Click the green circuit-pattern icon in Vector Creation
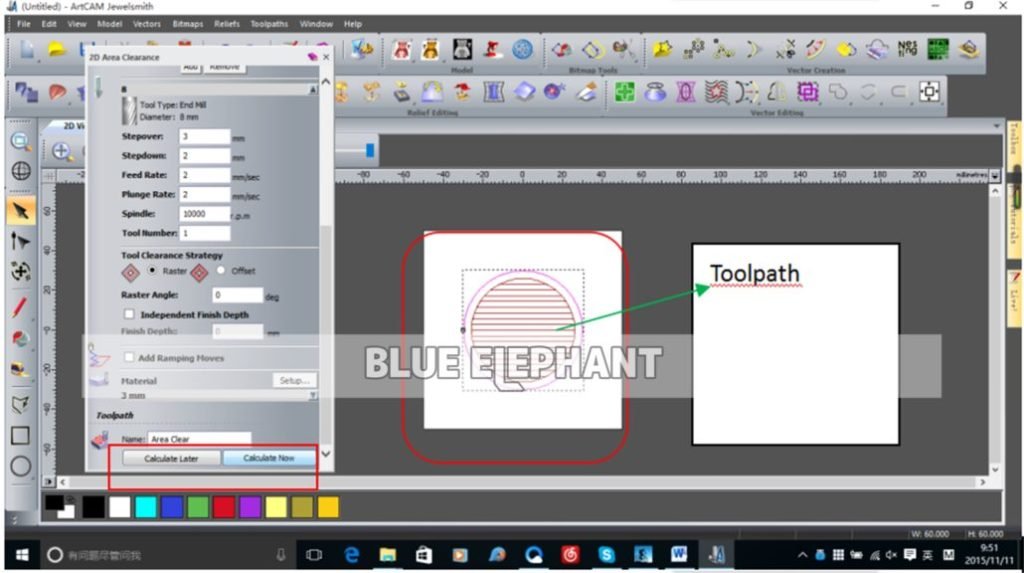 point(938,49)
